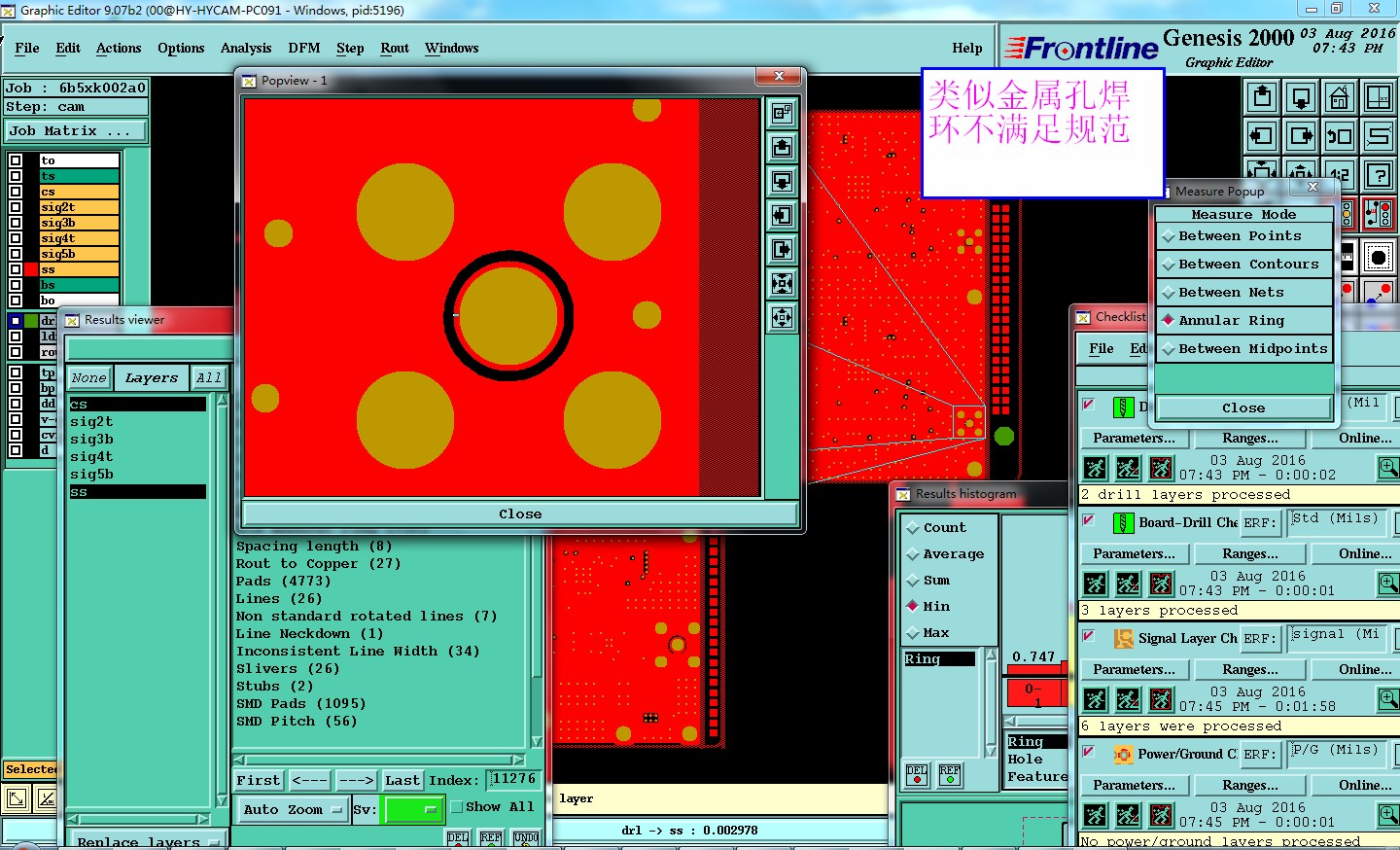Toggle the Power/Ground check checkbox

1089,752
